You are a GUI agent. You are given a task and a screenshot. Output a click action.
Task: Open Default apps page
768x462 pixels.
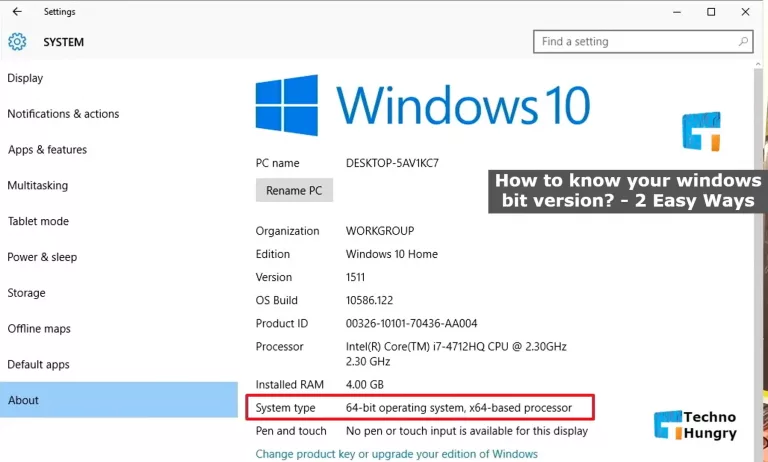click(38, 365)
